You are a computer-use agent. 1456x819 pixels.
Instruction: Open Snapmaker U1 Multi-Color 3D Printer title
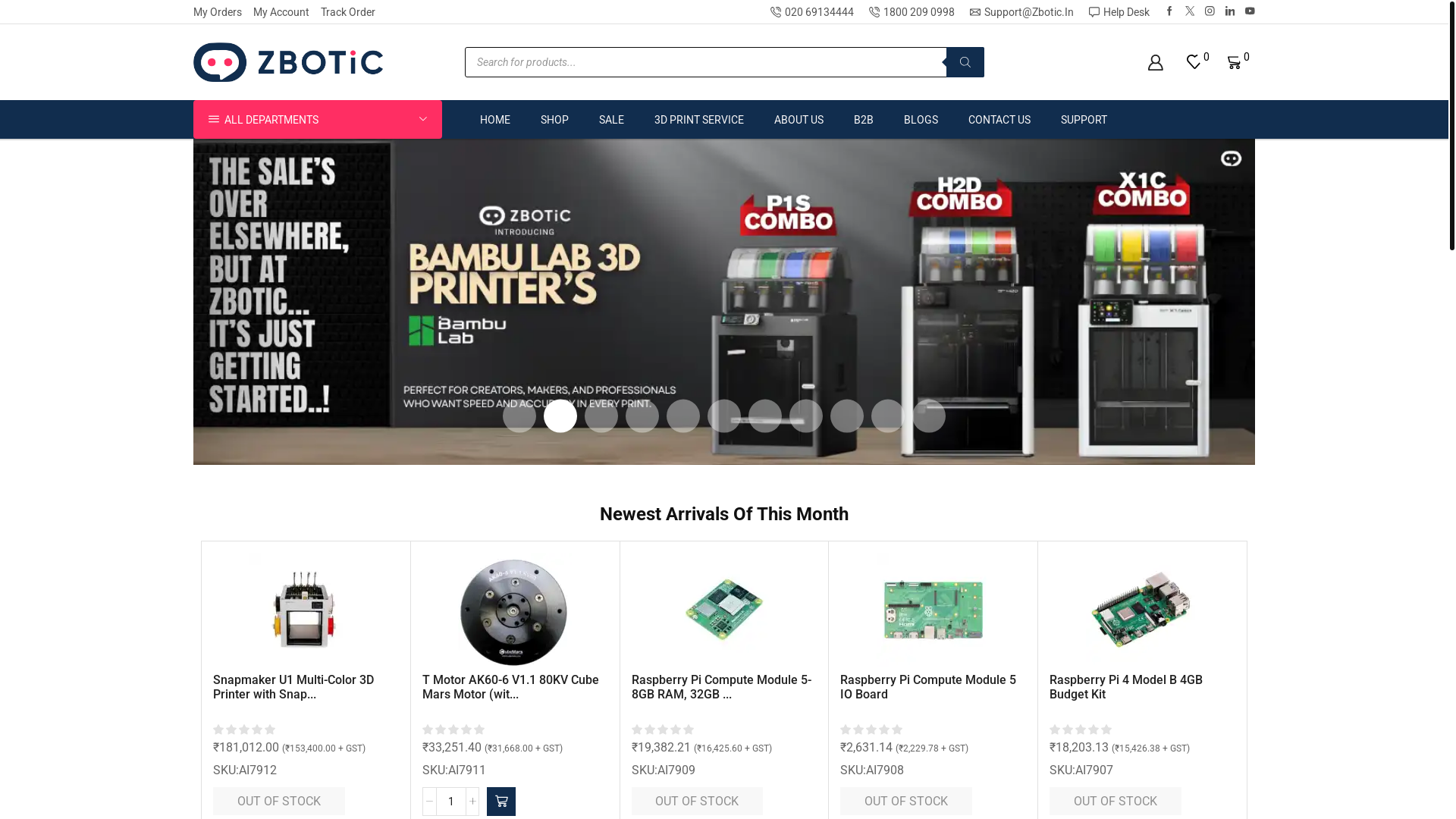pyautogui.click(x=293, y=687)
